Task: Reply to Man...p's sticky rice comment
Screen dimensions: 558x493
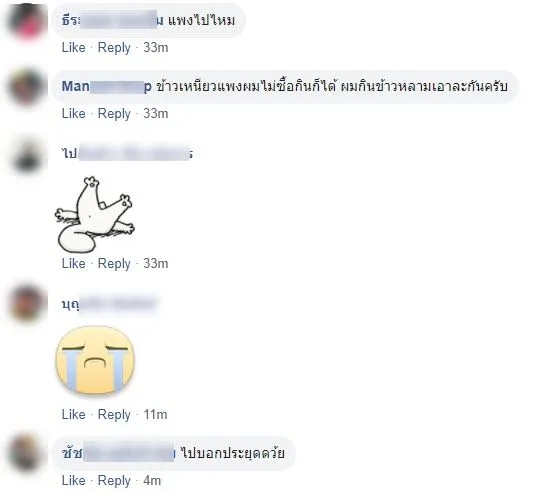Action: click(x=114, y=114)
